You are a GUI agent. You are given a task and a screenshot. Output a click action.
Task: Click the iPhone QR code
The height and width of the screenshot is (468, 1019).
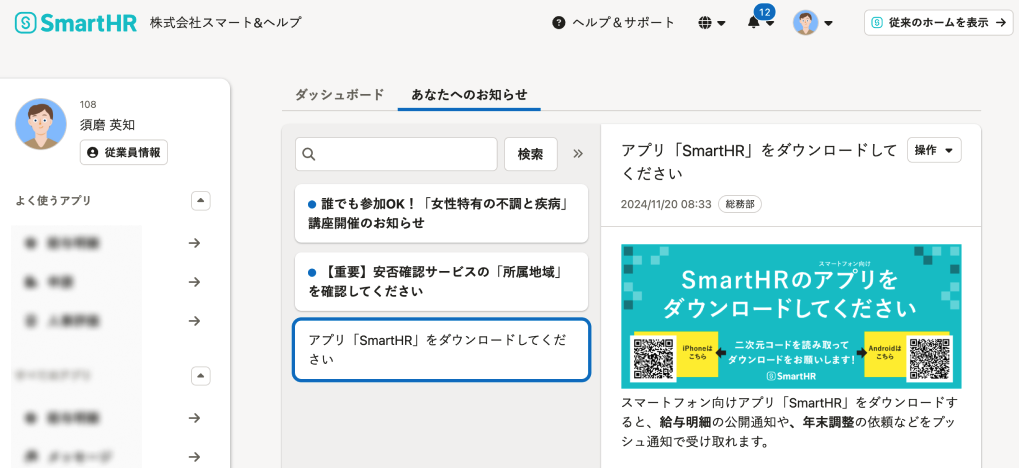[x=652, y=359]
